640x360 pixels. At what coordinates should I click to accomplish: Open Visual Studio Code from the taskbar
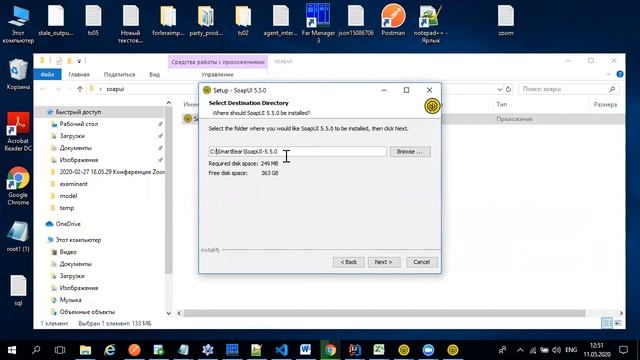click(x=281, y=350)
